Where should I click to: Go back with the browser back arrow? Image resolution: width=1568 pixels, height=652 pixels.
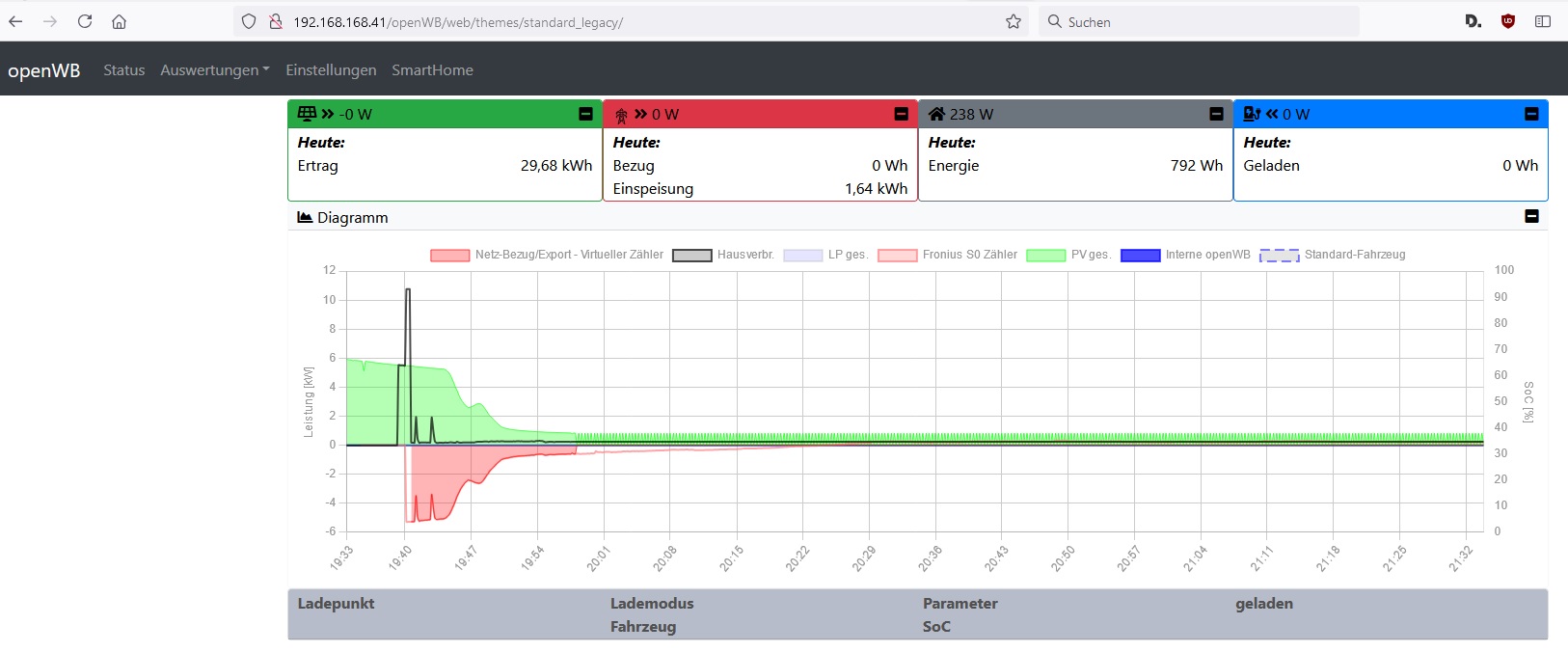coord(16,21)
